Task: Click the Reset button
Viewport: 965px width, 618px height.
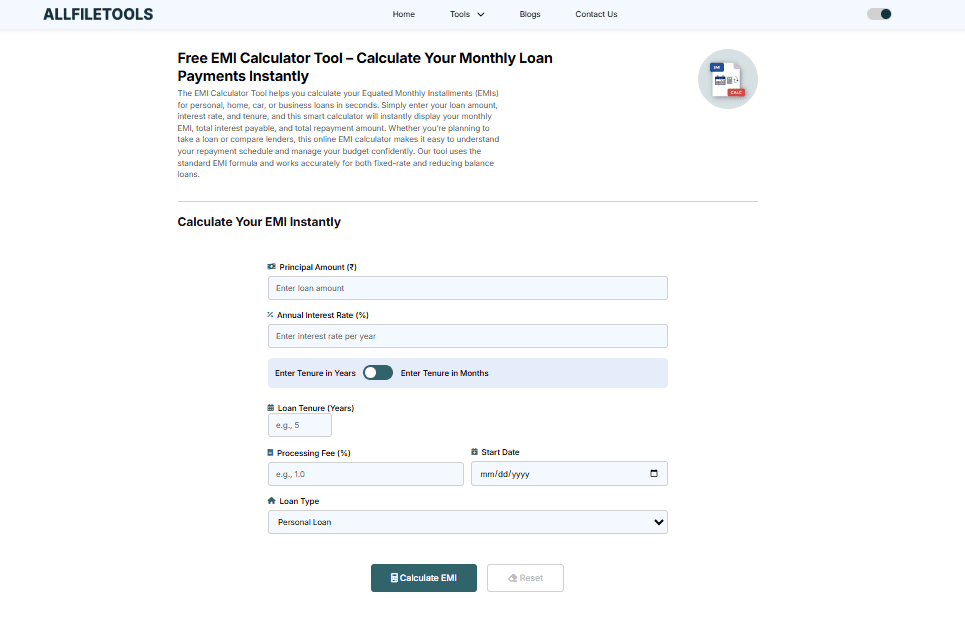Action: 525,578
